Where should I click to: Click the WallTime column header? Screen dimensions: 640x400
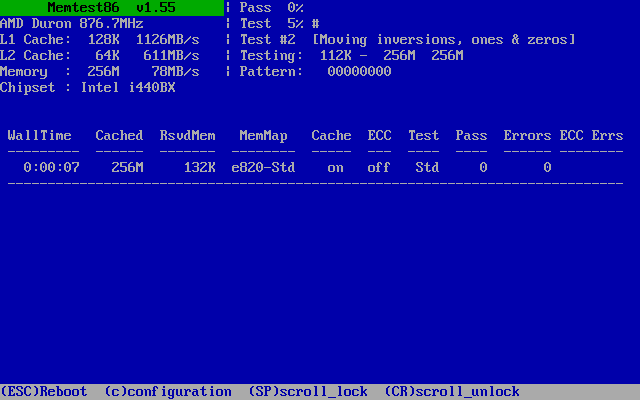(x=39, y=136)
